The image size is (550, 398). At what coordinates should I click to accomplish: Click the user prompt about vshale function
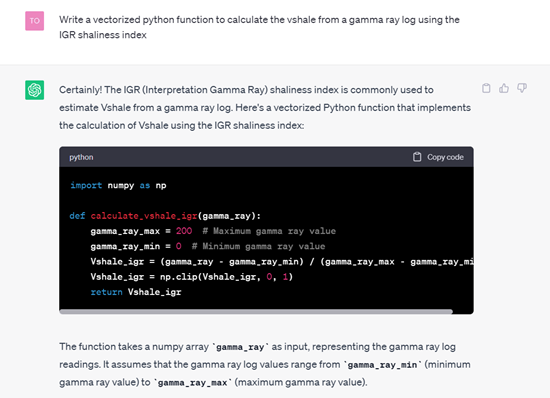(x=259, y=27)
